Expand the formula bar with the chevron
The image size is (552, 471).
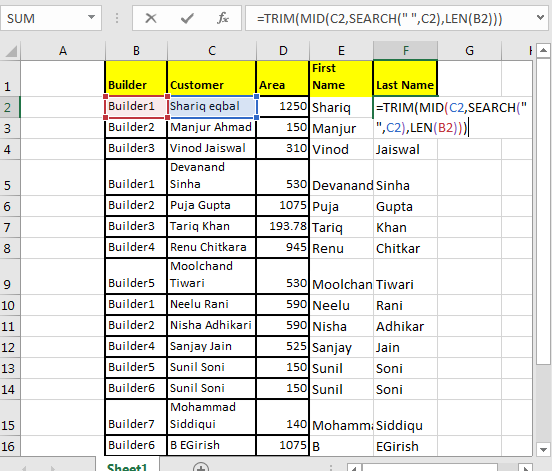pos(540,17)
